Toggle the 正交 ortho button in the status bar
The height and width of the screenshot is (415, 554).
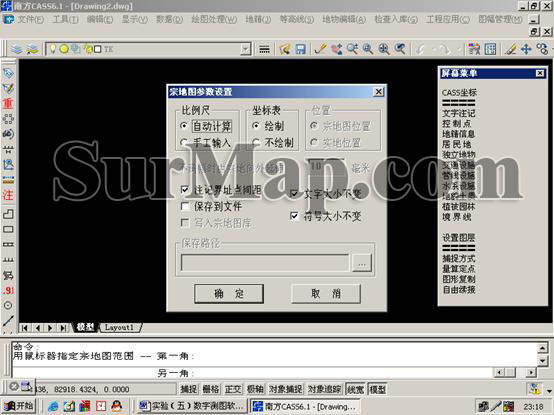(x=233, y=389)
